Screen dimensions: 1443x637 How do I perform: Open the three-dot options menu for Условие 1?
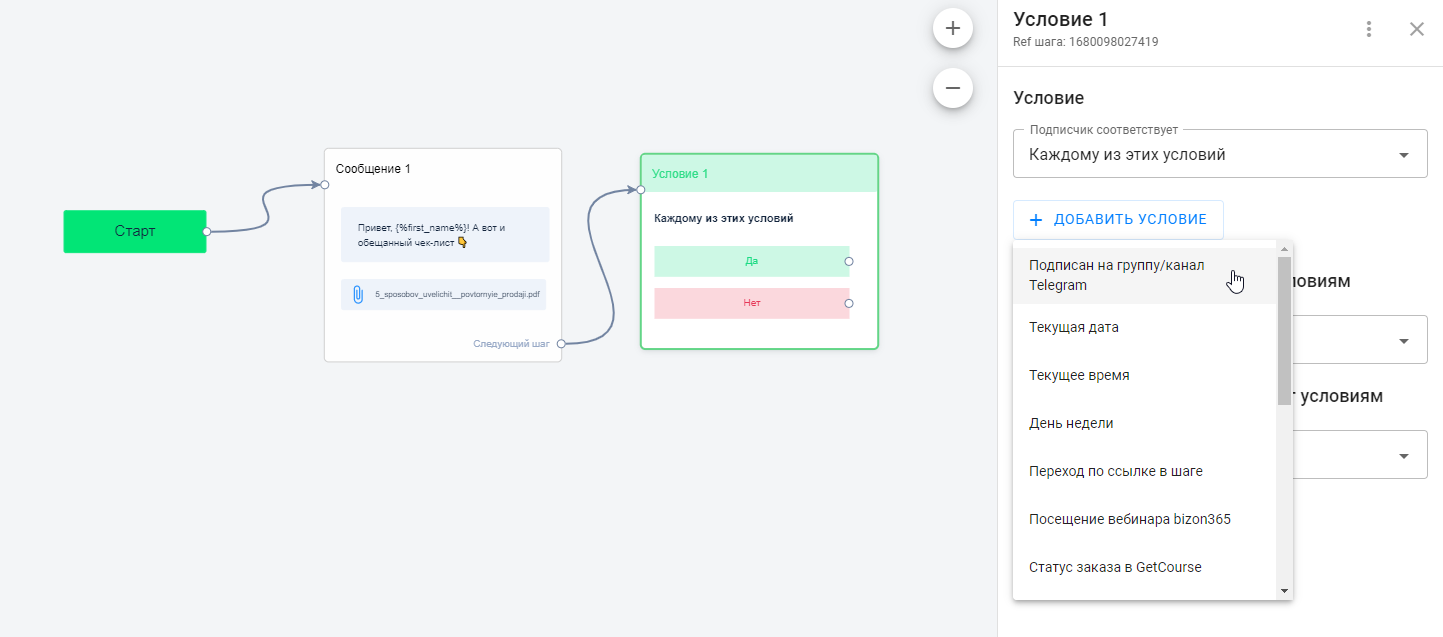click(x=1369, y=29)
